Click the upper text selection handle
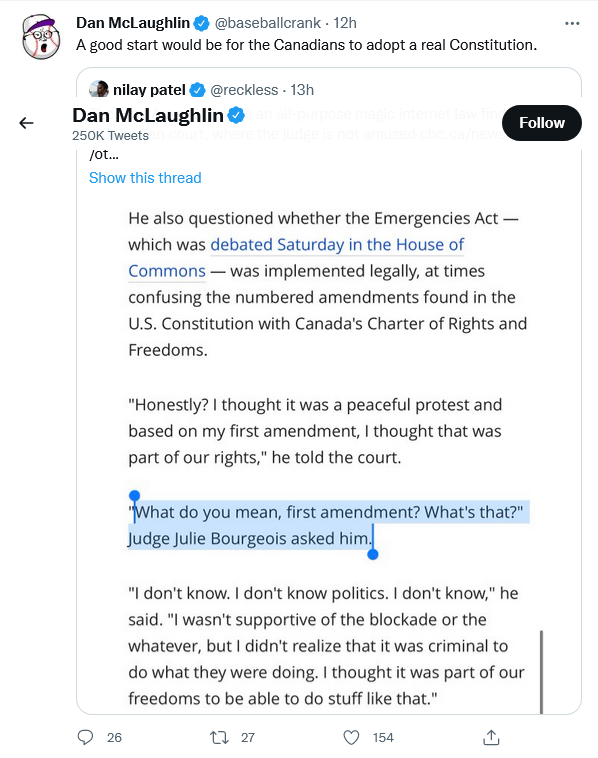The width and height of the screenshot is (598, 758). click(x=134, y=496)
